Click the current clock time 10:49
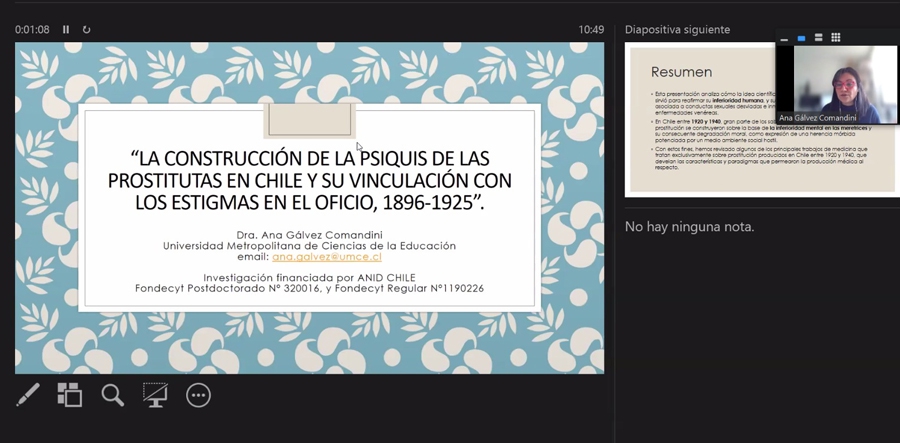 point(590,30)
